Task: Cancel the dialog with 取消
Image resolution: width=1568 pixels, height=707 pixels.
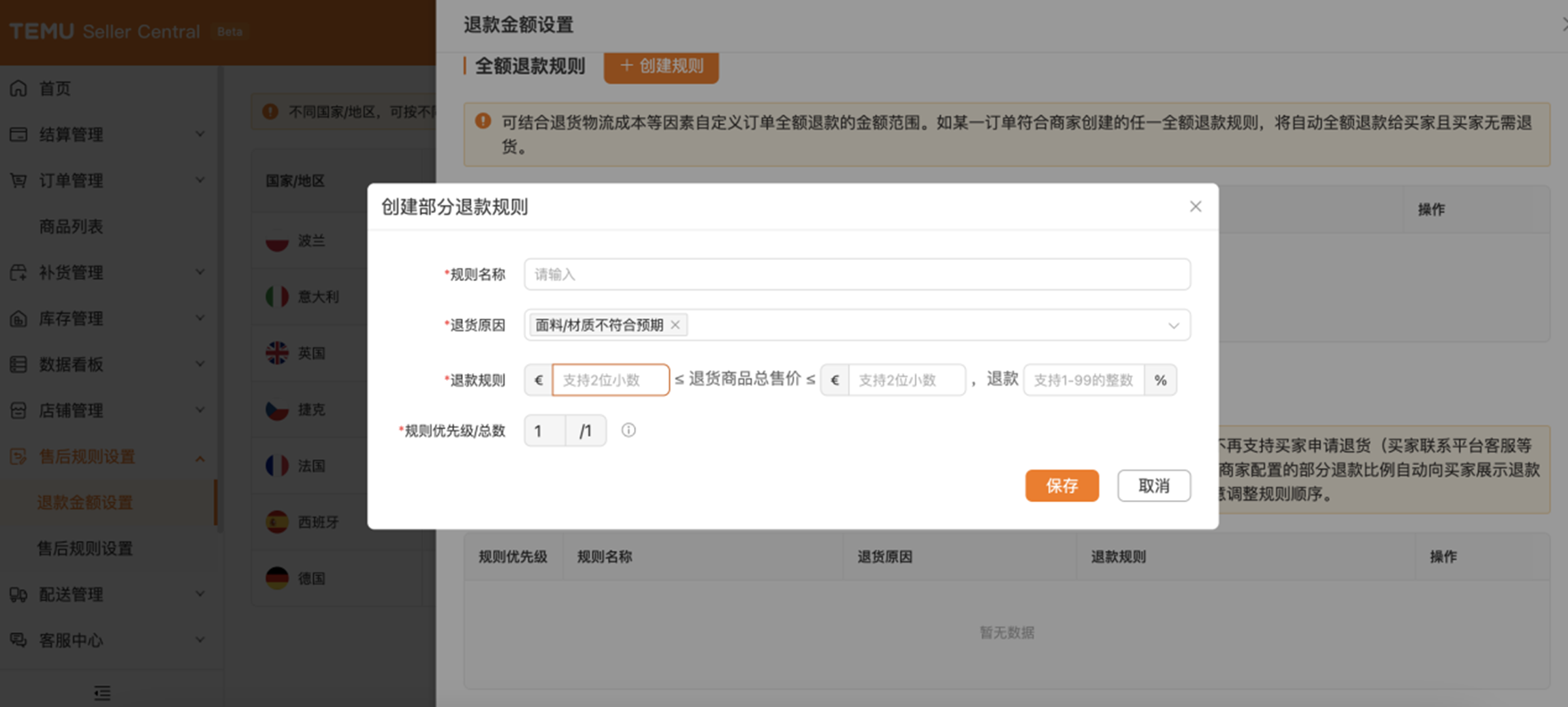Action: pos(1153,486)
